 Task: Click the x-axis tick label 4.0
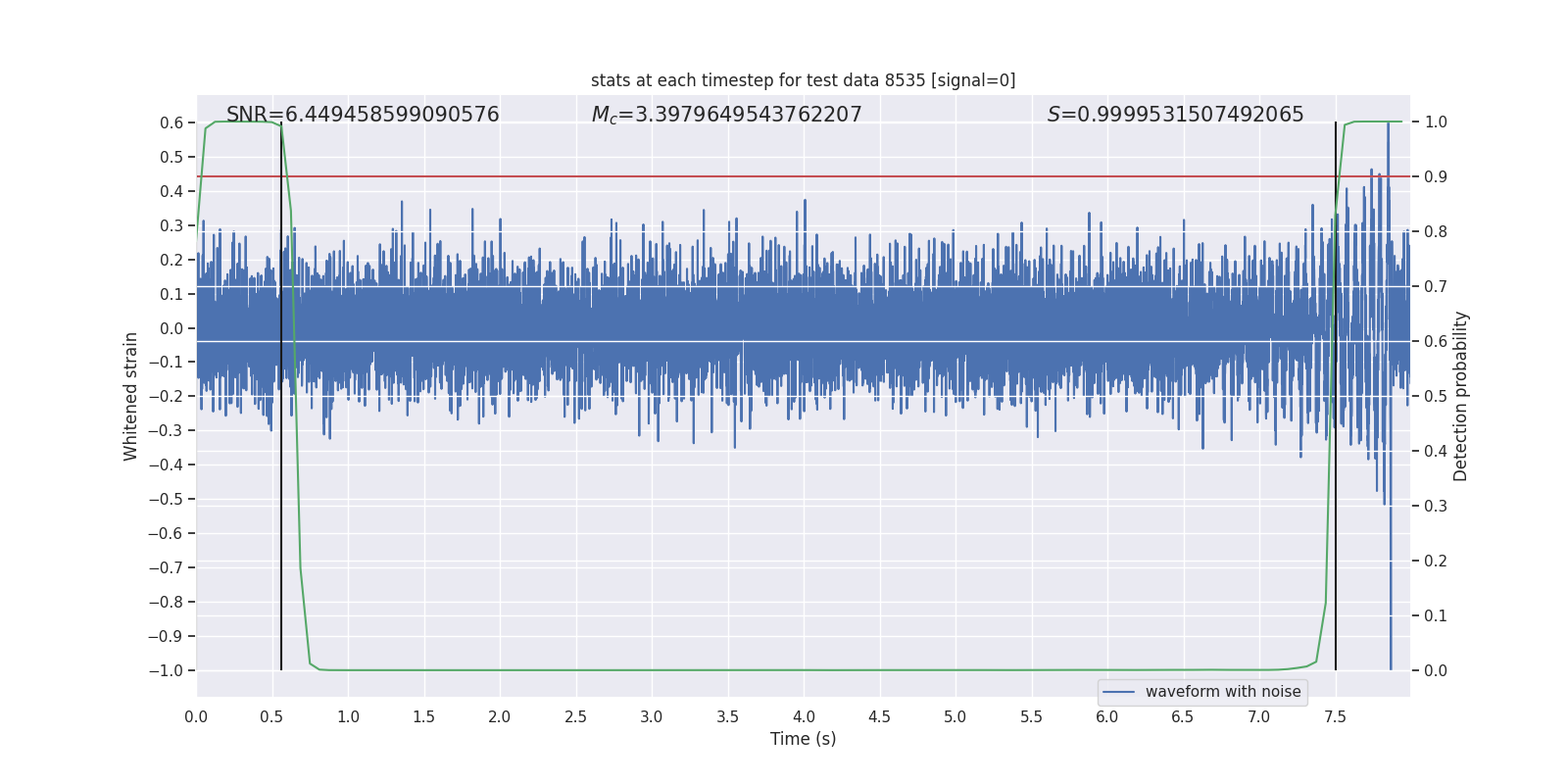coord(804,717)
